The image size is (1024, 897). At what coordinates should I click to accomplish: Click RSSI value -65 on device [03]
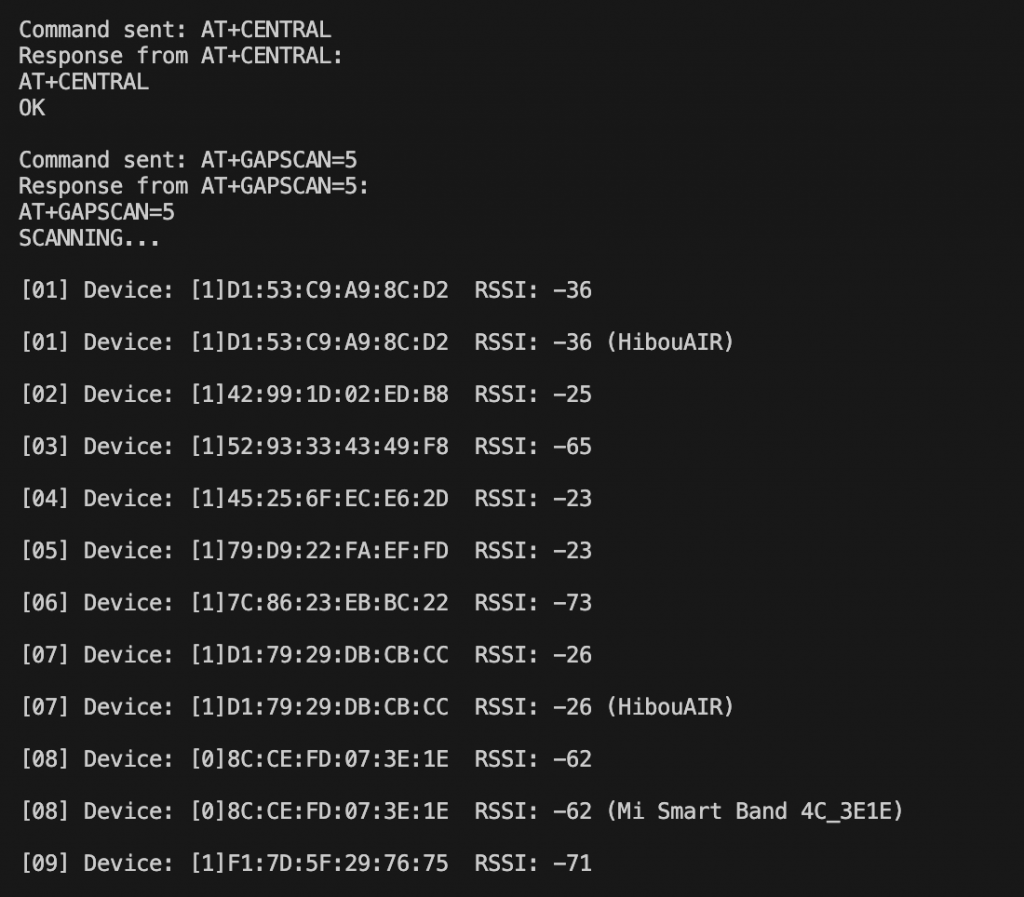click(x=573, y=447)
